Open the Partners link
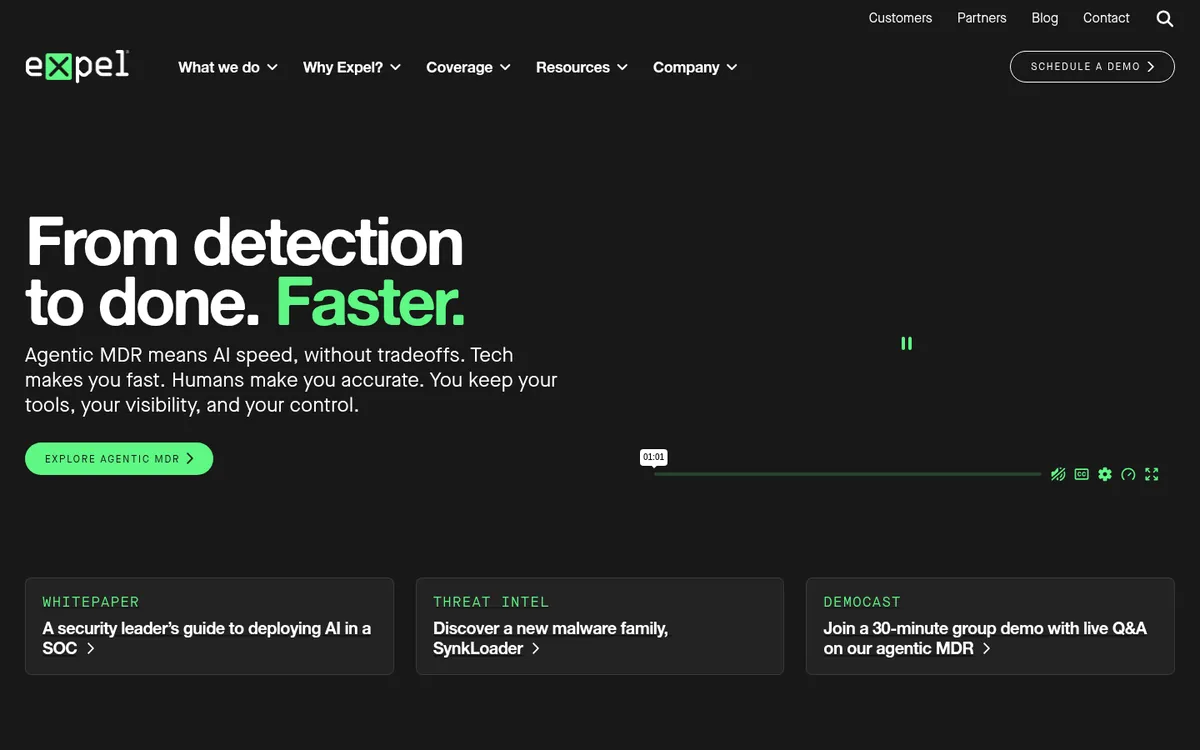 pos(982,18)
